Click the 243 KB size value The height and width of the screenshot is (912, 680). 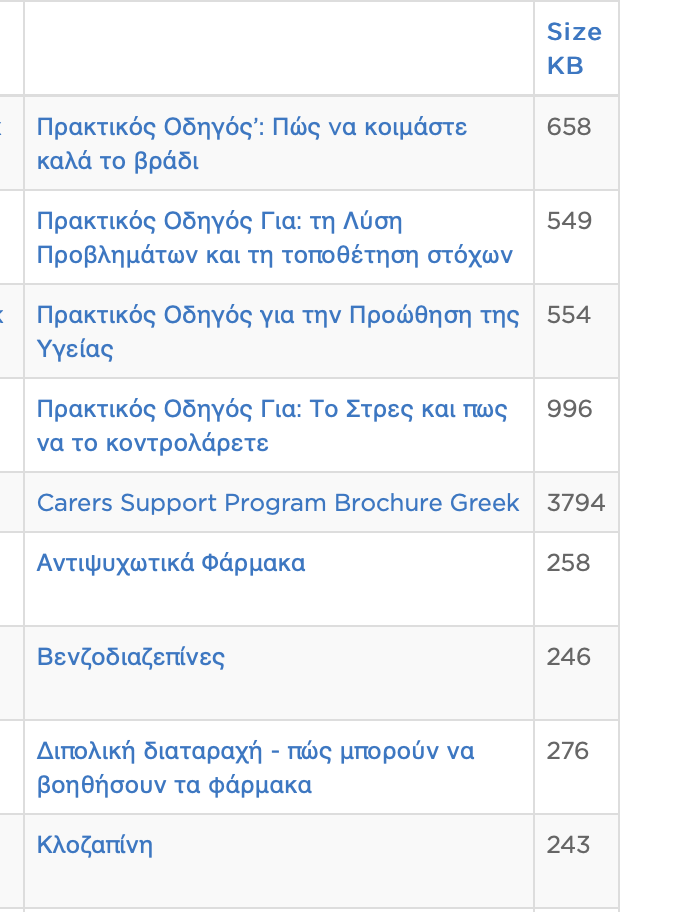563,844
